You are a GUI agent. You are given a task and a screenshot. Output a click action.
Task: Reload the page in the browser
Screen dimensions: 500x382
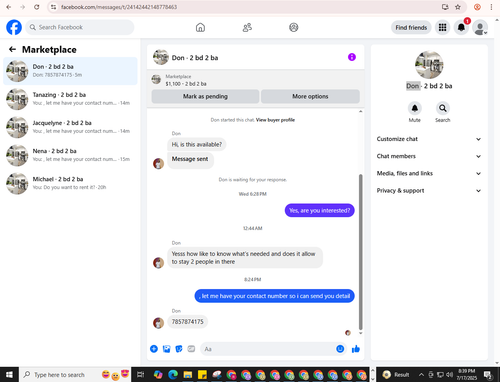coord(37,7)
